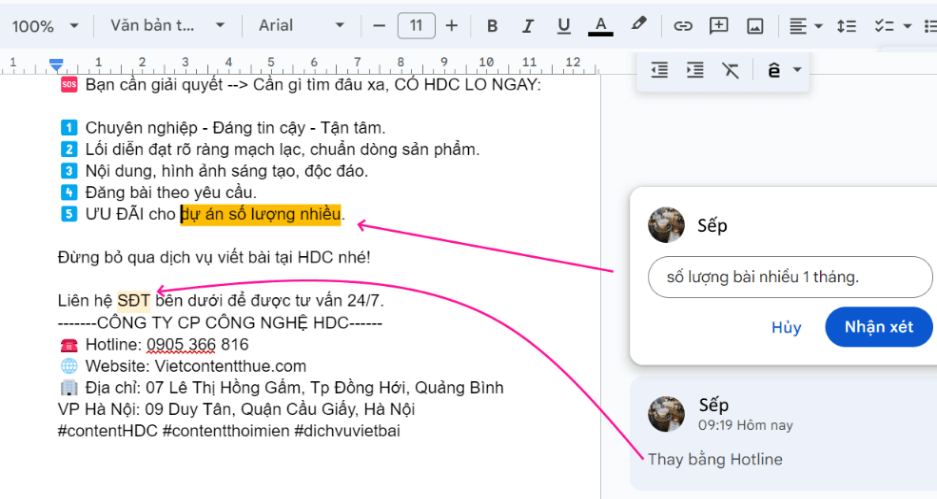Open the Arial font dropdown

tap(301, 26)
